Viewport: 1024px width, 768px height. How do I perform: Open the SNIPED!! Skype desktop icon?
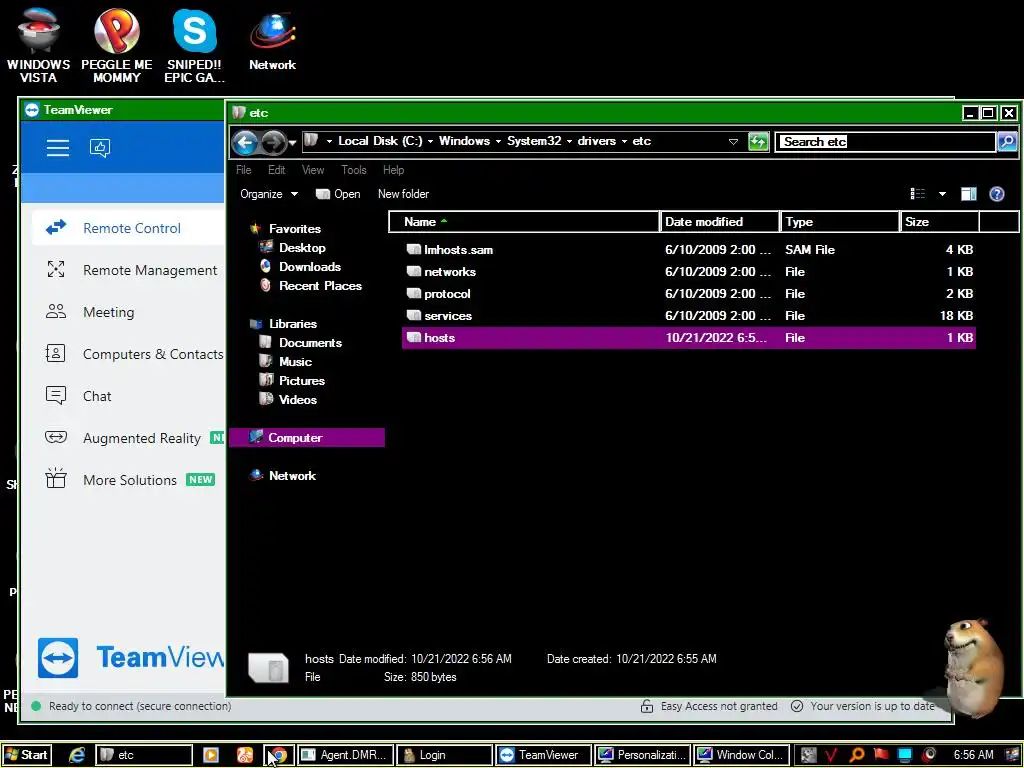pyautogui.click(x=194, y=43)
